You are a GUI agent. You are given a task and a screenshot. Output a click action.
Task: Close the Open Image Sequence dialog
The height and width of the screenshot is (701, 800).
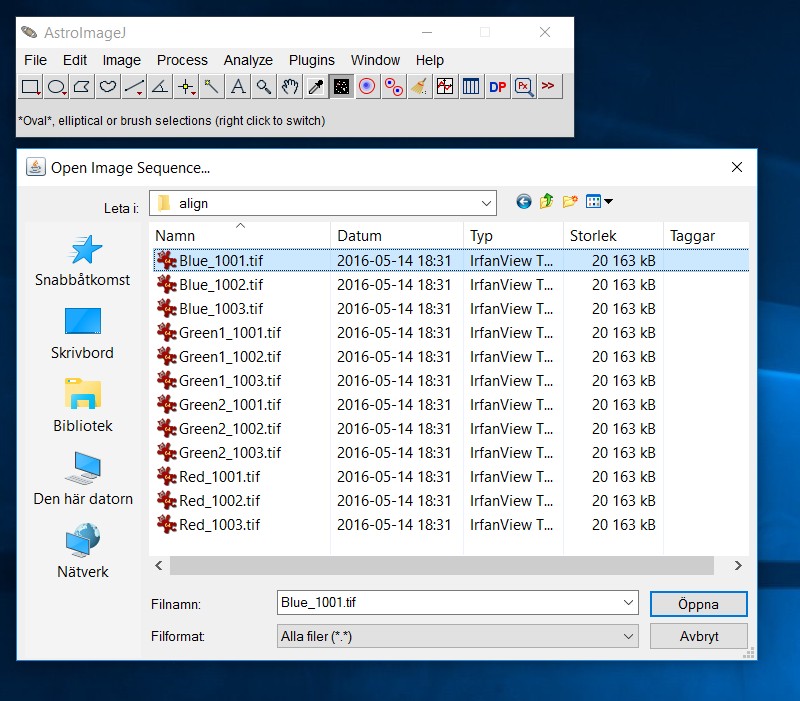[x=736, y=167]
